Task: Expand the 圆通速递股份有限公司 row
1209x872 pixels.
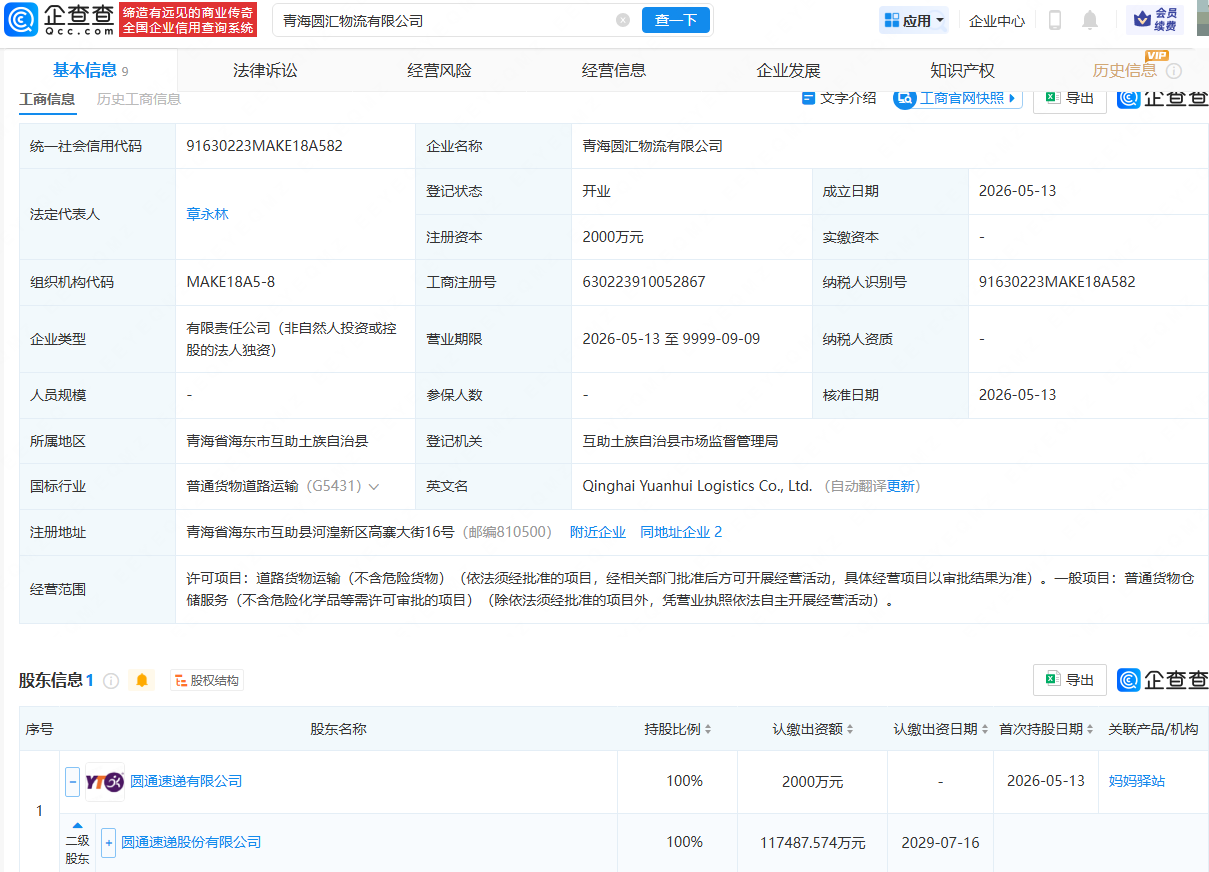Action: coord(108,843)
